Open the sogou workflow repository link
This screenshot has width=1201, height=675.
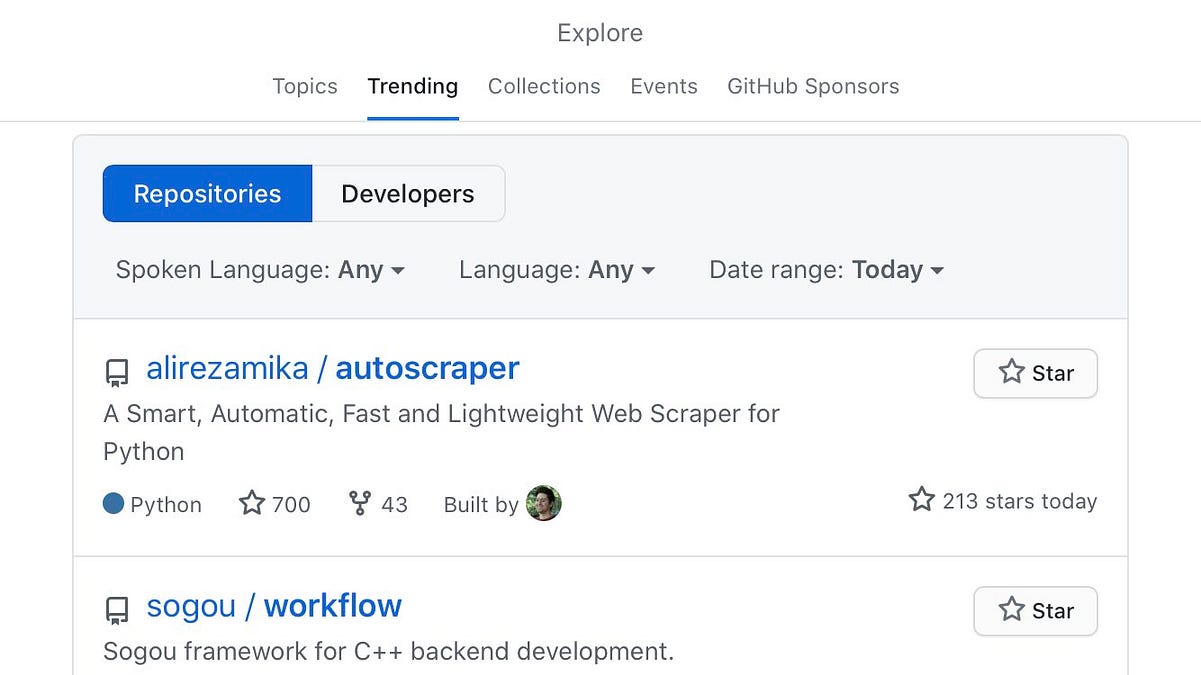point(272,605)
